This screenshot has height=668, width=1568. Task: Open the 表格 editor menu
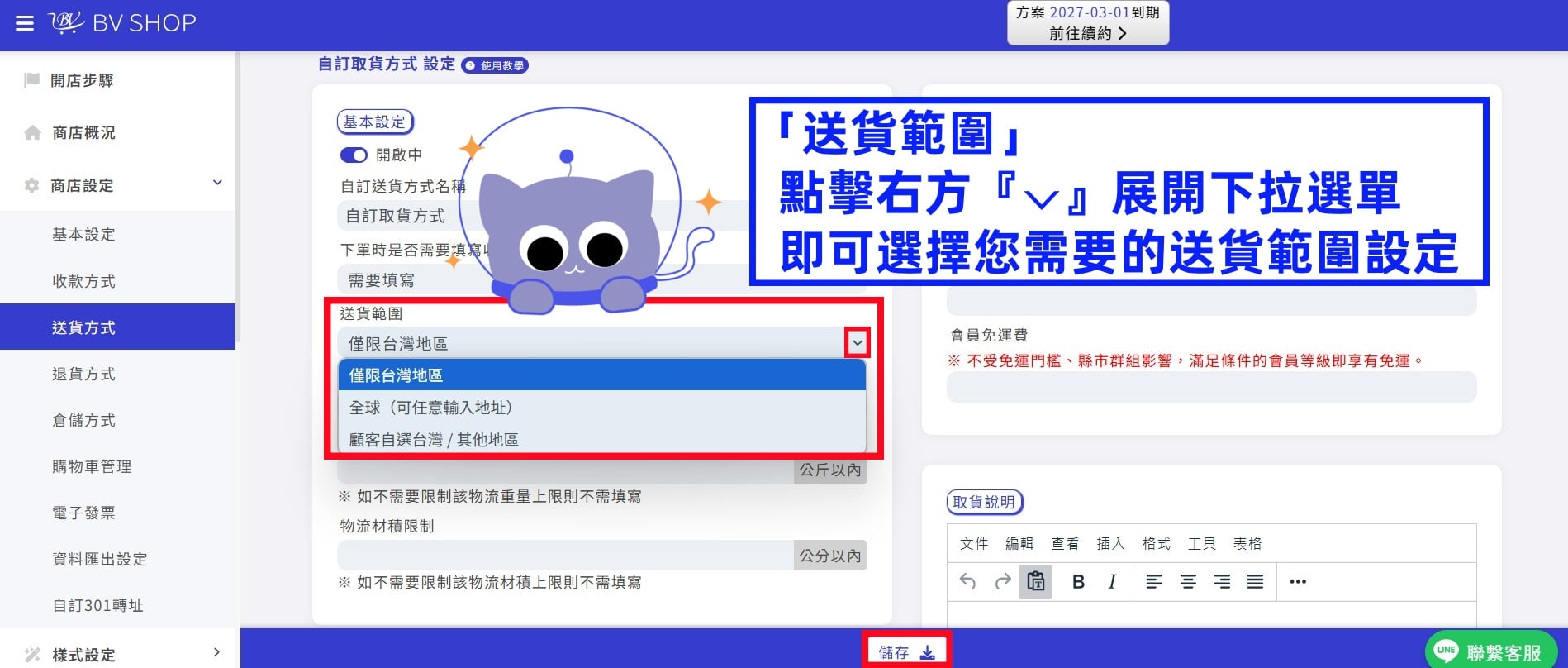pyautogui.click(x=1247, y=543)
